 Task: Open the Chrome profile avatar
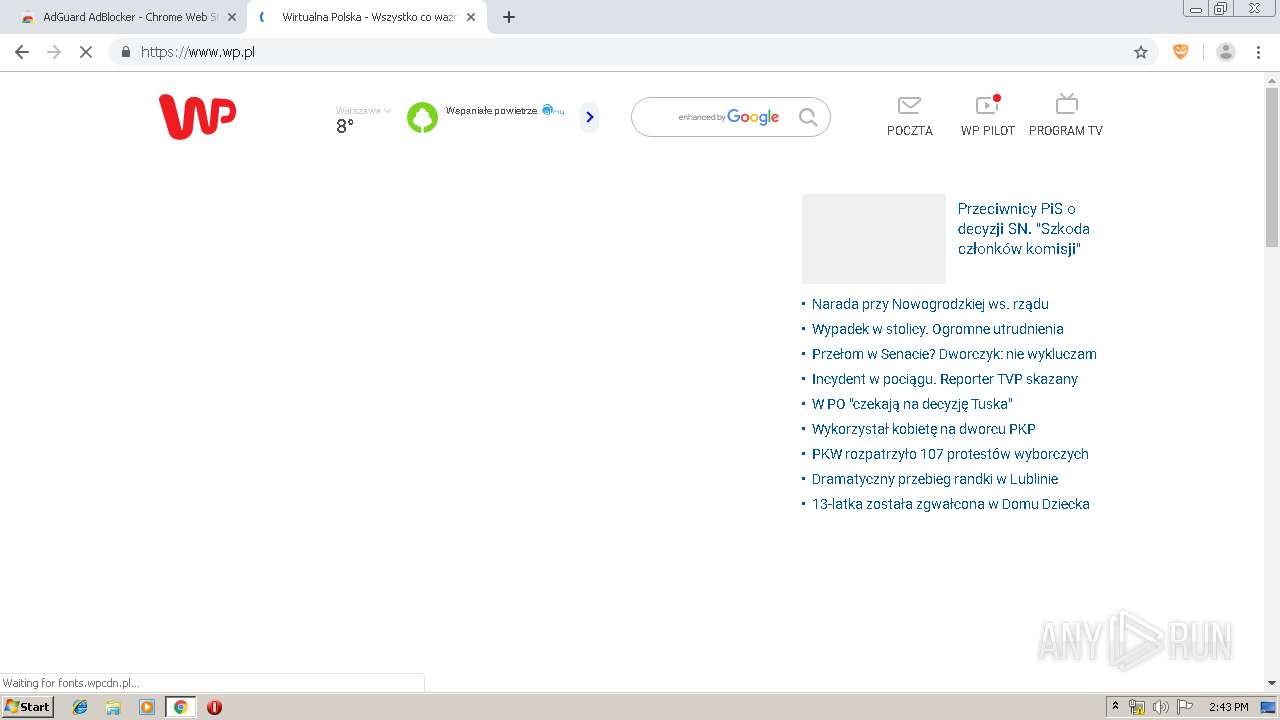pyautogui.click(x=1226, y=52)
